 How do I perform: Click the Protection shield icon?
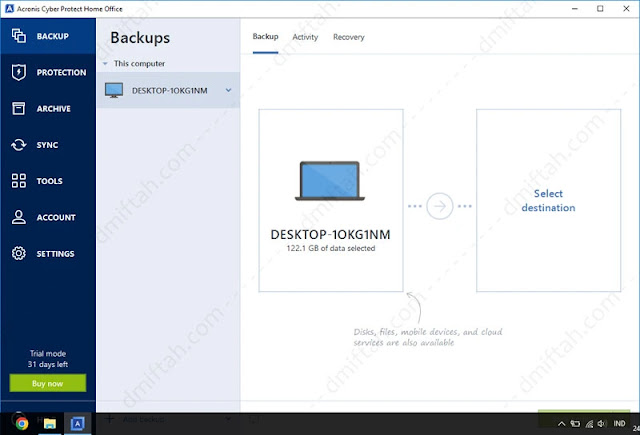(x=19, y=72)
